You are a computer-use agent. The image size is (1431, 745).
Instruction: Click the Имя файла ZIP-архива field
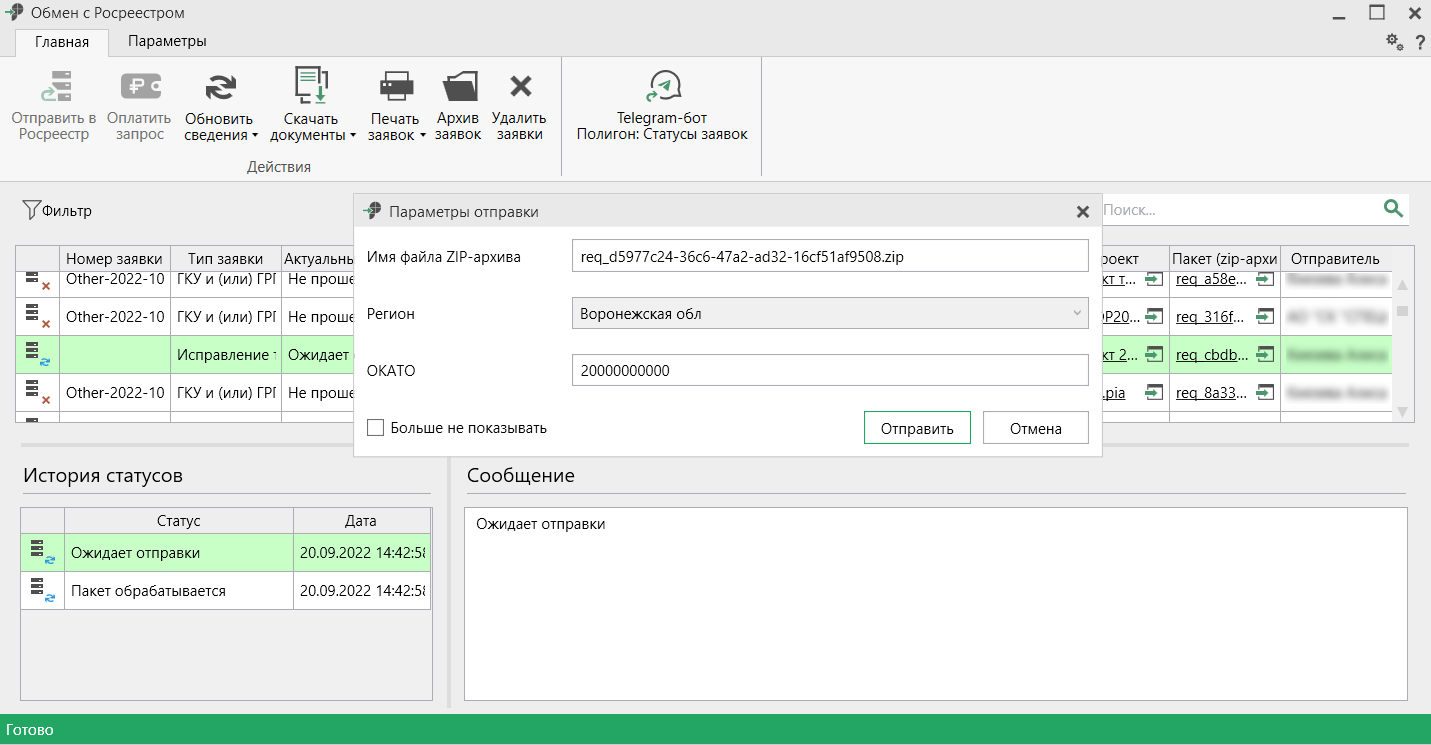(829, 256)
